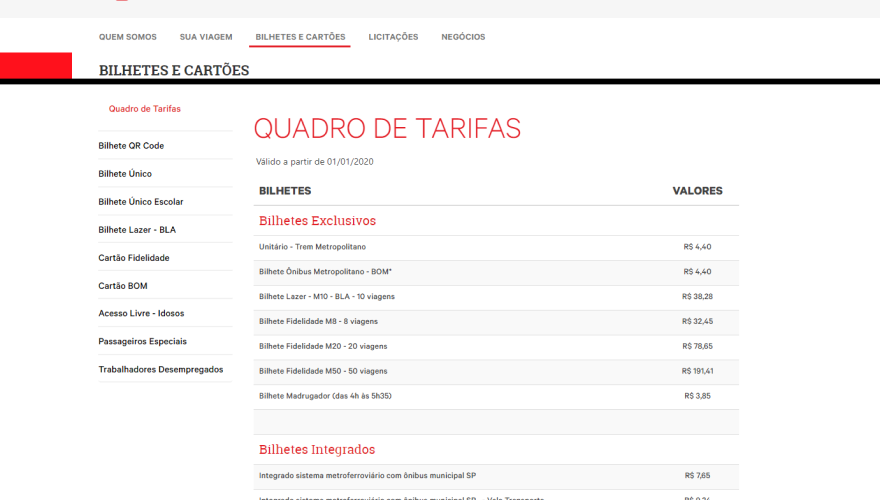The height and width of the screenshot is (500, 880).
Task: Open the Cartão Fidelidade link
Action: click(x=134, y=258)
